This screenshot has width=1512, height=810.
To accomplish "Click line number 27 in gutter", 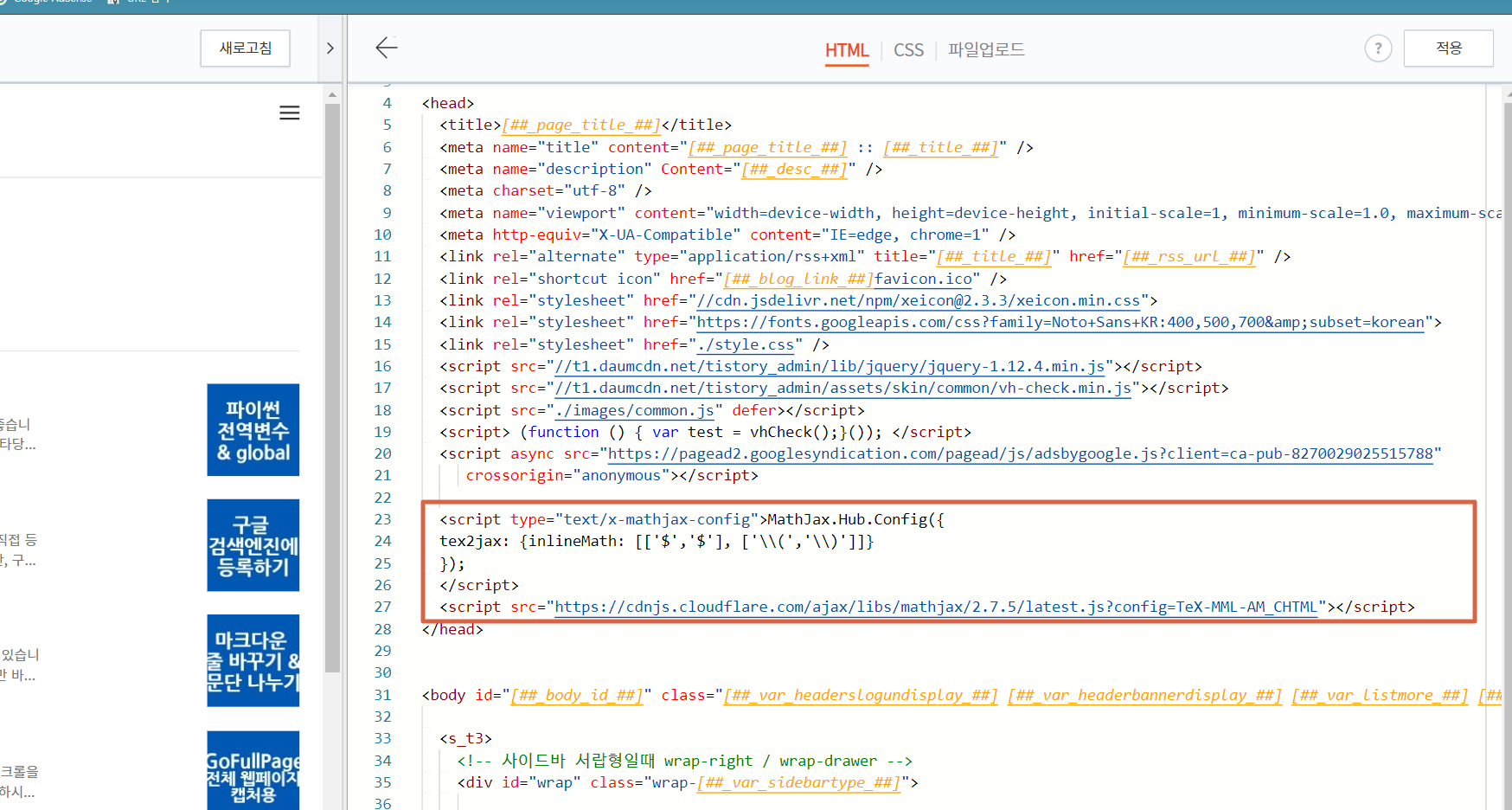I will point(382,607).
